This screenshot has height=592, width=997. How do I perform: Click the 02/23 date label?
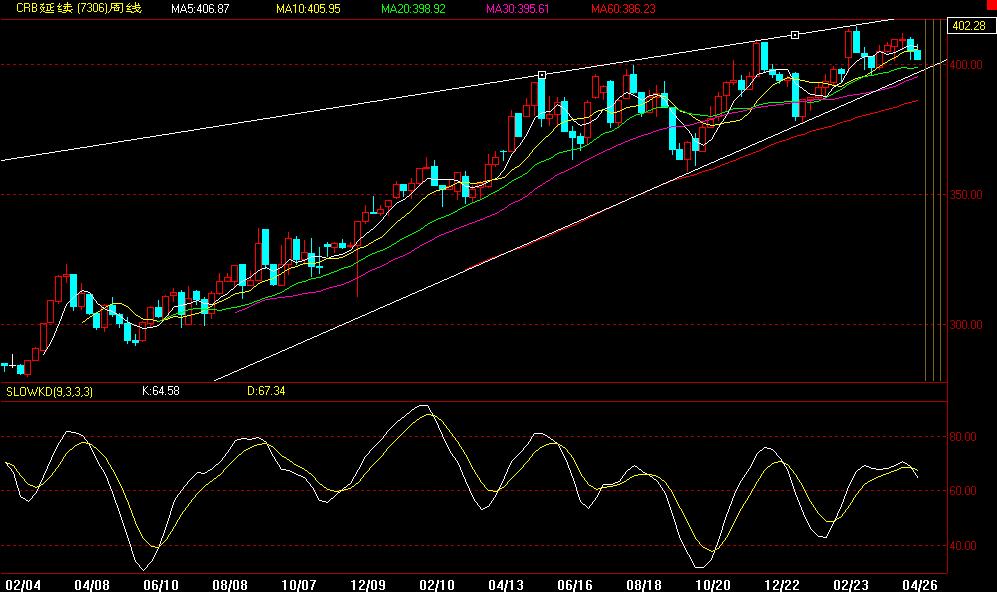[x=851, y=585]
